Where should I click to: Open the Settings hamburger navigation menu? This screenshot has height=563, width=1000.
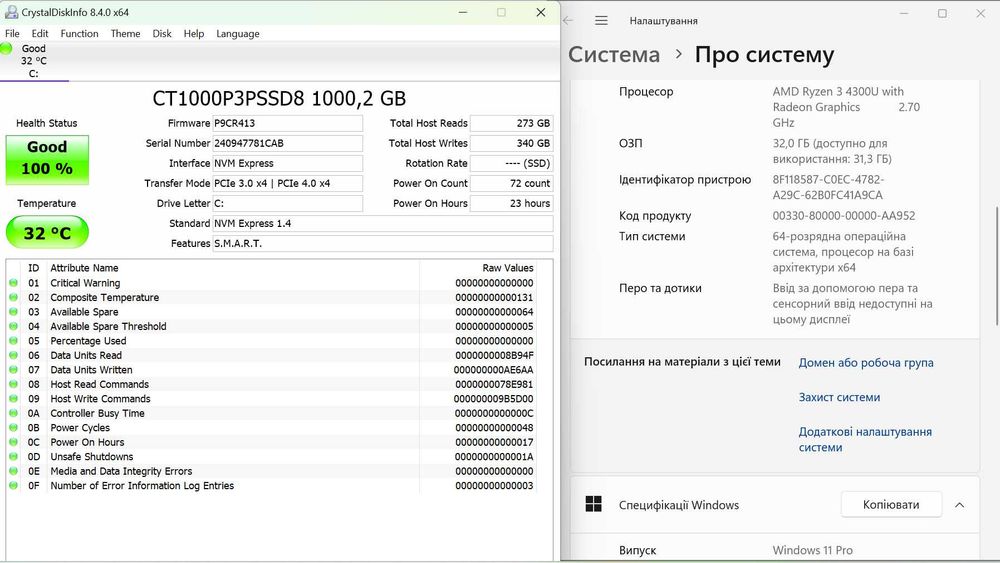tap(601, 20)
